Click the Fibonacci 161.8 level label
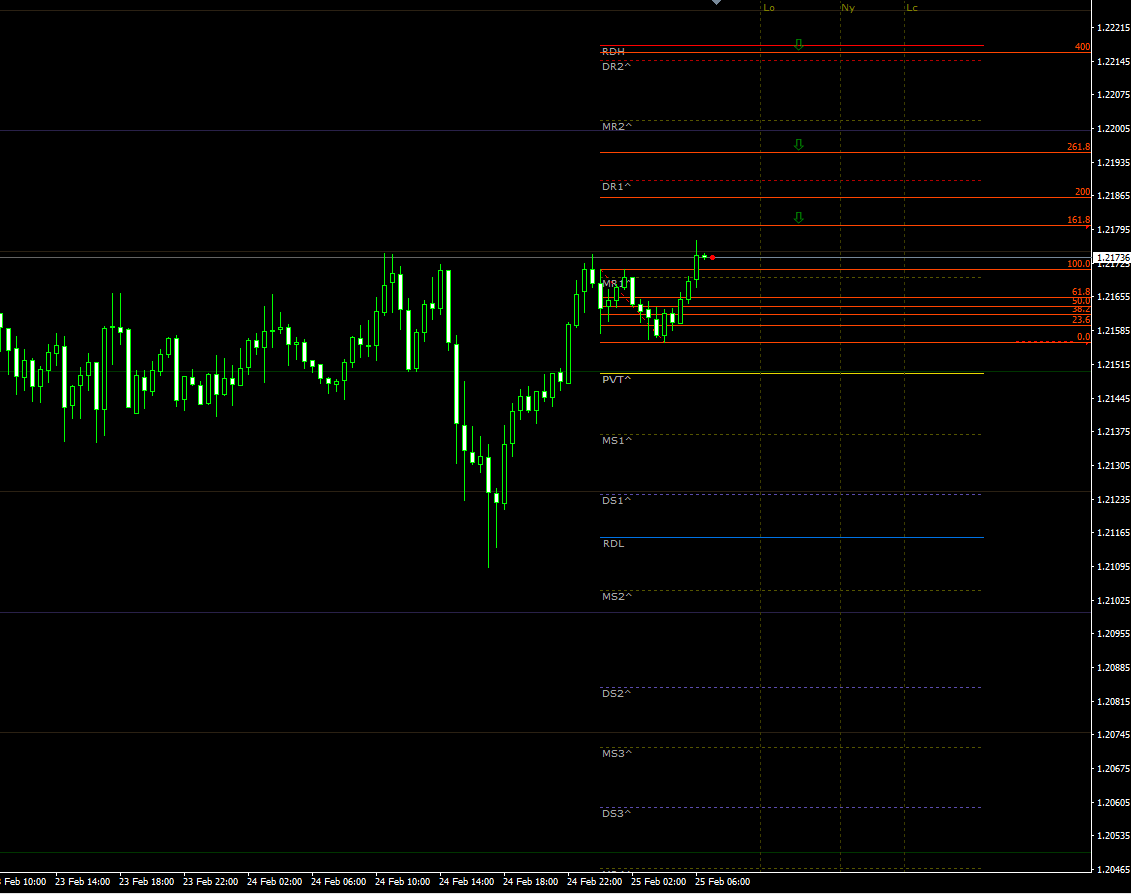The image size is (1131, 894). [1079, 220]
